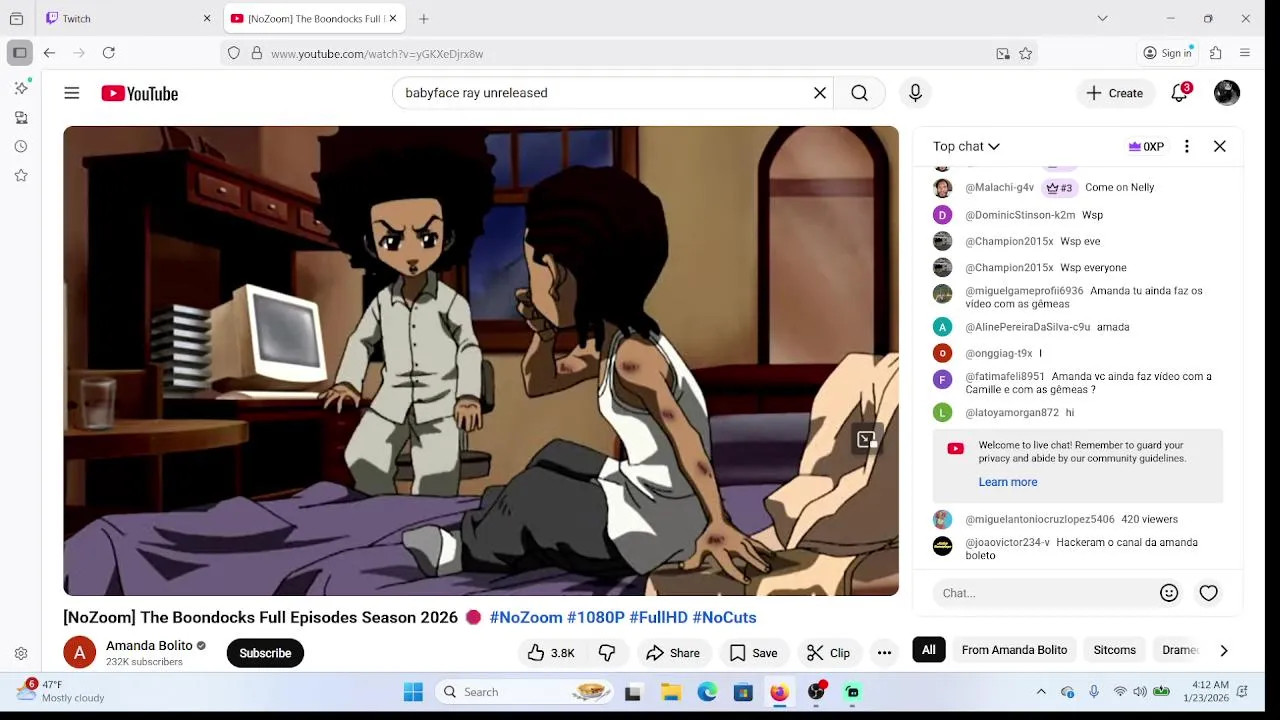Open synced tabs sidebar icon
The image size is (1280, 720).
coord(21,117)
